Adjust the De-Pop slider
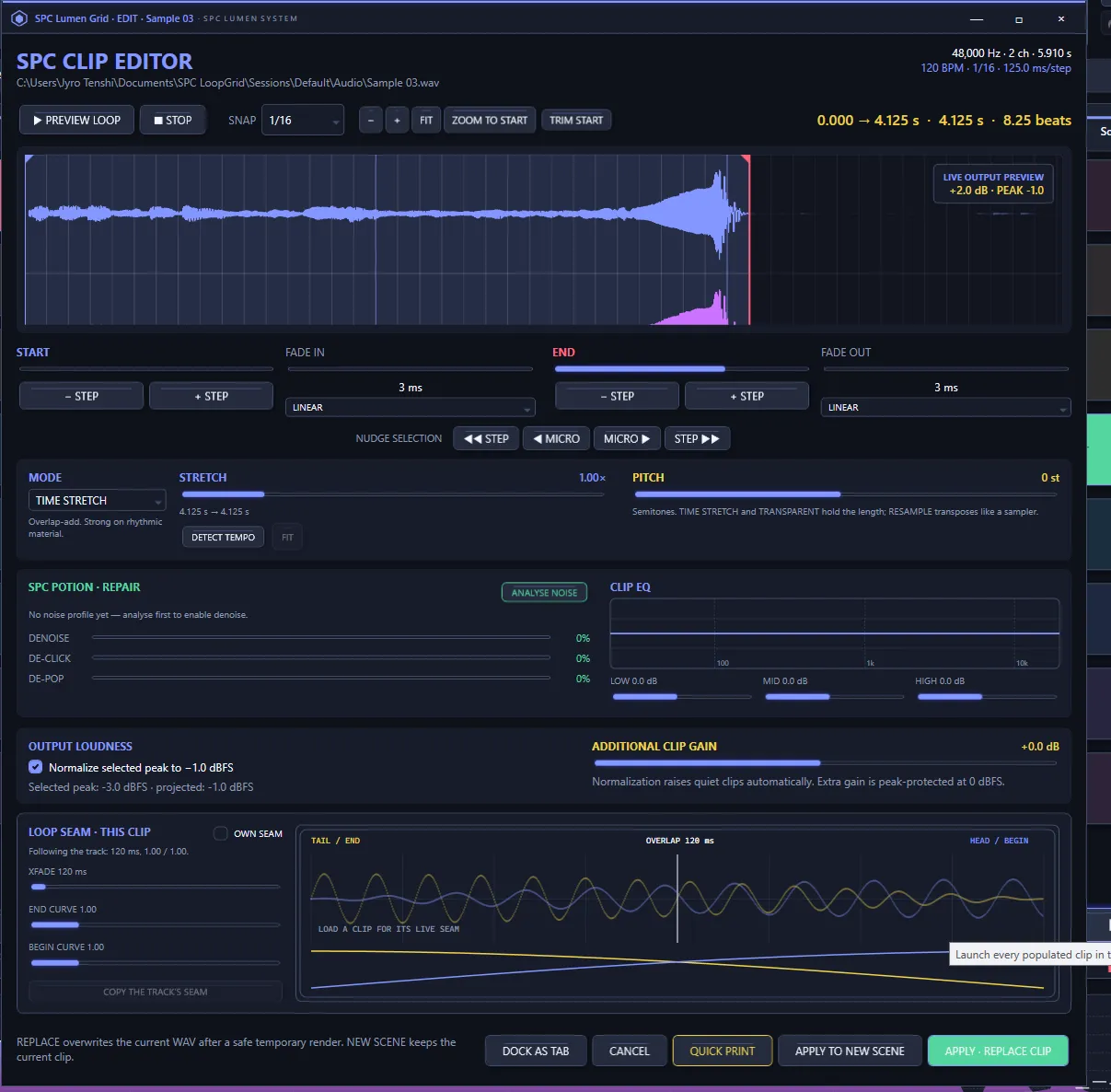Screen dimensions: 1111x1092 click(320, 678)
